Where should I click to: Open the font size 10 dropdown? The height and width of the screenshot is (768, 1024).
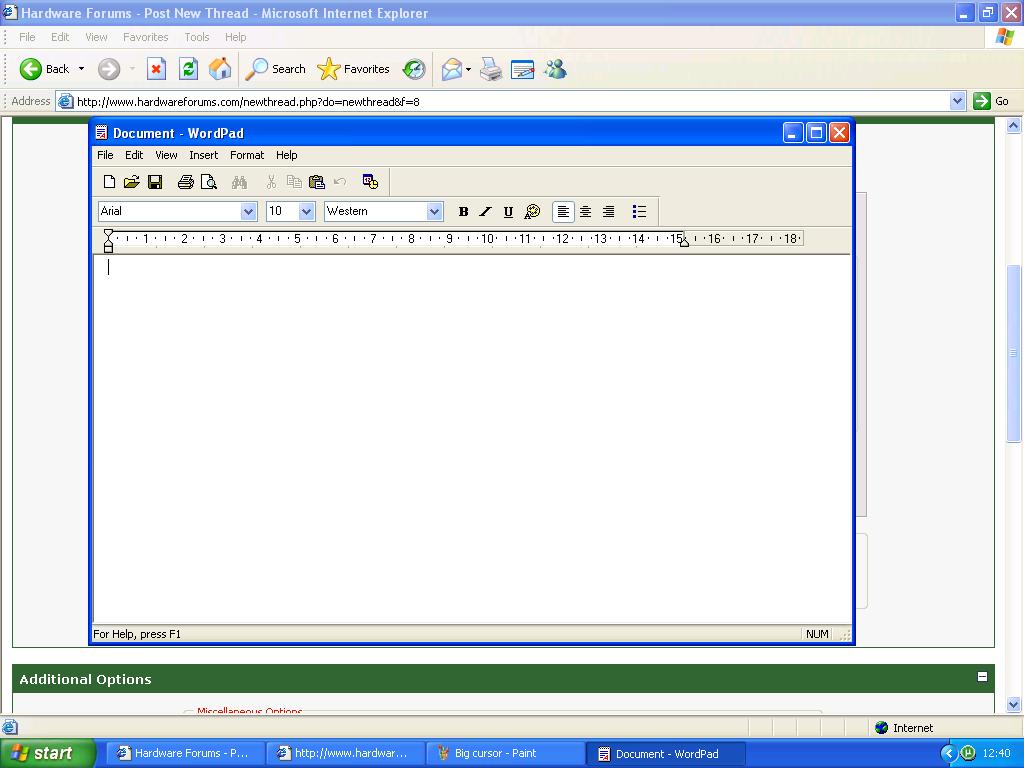point(306,212)
